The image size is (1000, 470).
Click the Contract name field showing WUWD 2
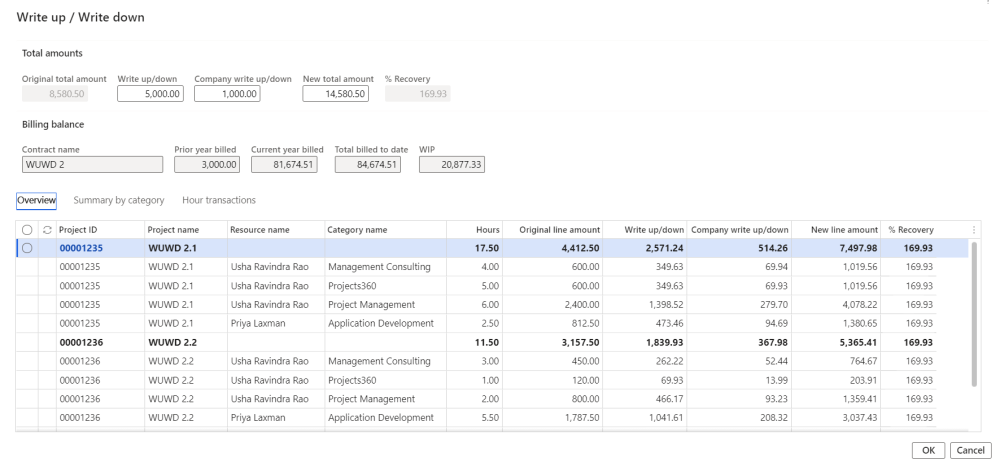tap(91, 164)
